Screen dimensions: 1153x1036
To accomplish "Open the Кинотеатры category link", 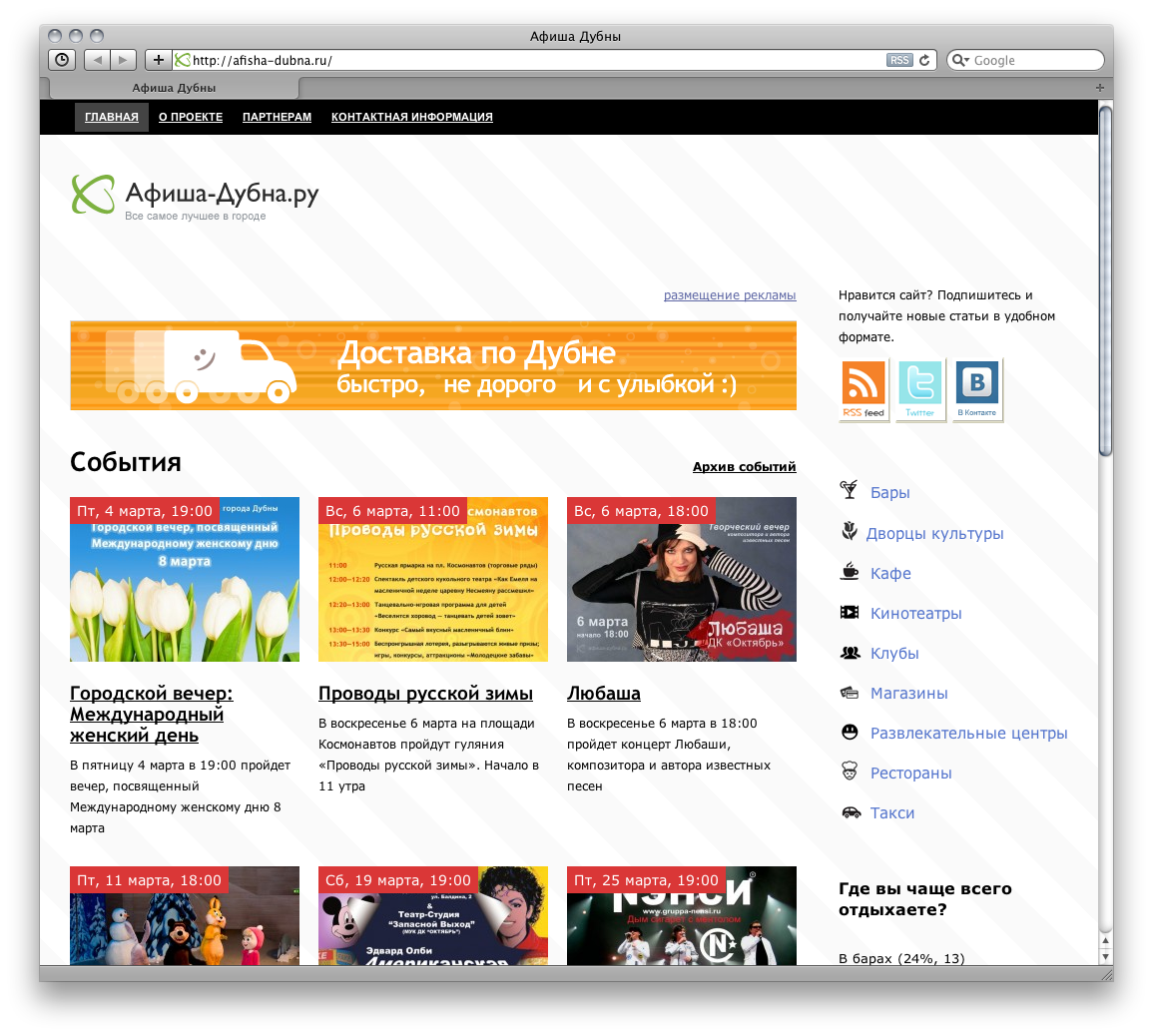I will pyautogui.click(x=916, y=613).
